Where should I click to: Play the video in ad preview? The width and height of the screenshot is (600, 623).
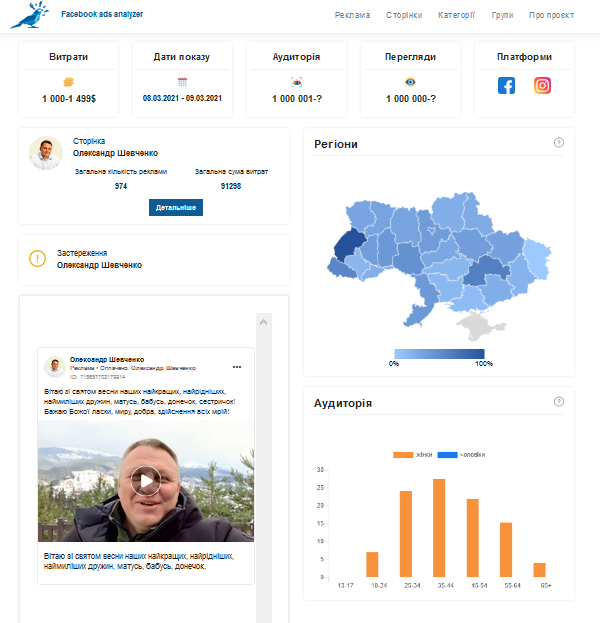(146, 481)
